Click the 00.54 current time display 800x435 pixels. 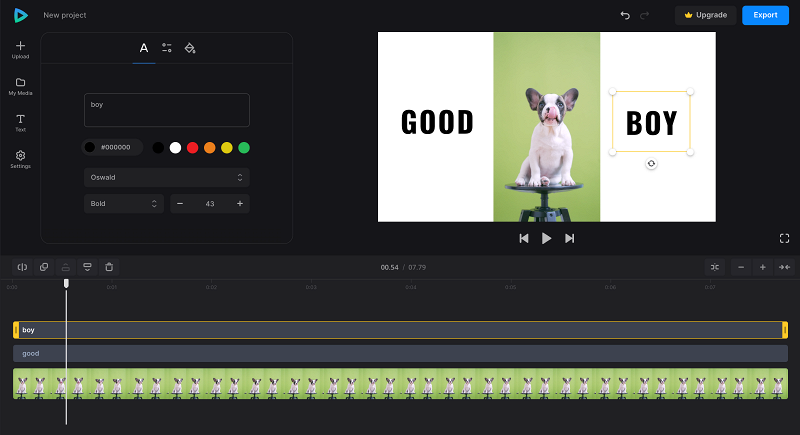[389, 267]
